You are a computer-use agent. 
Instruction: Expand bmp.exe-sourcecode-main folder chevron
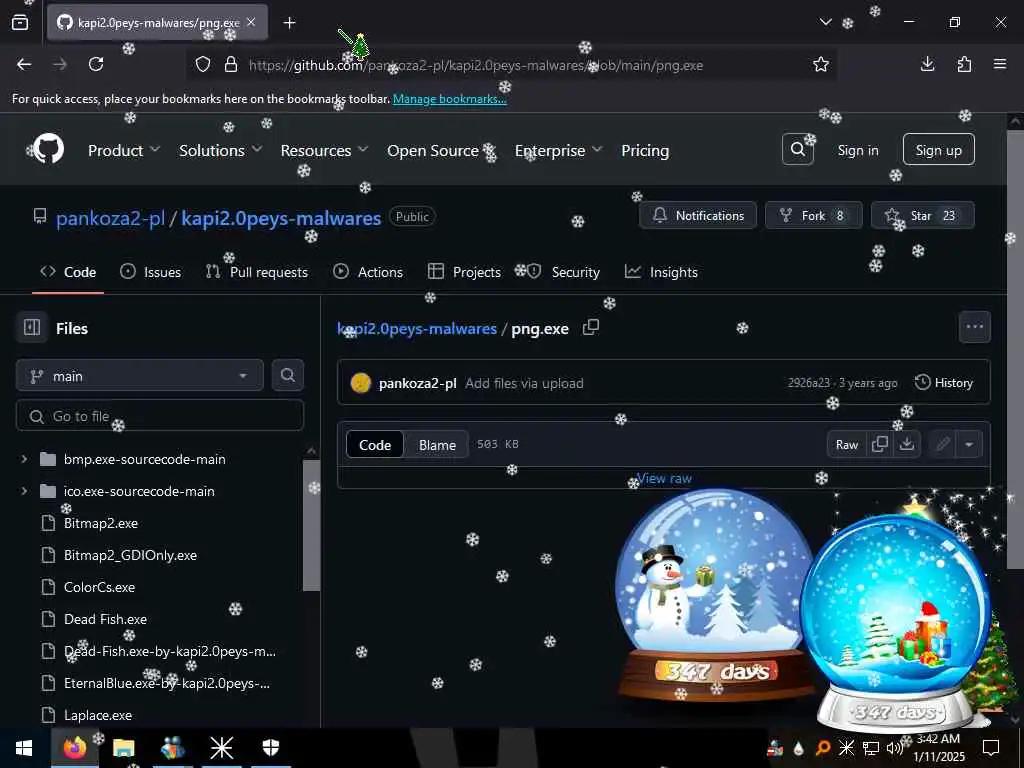(24, 459)
